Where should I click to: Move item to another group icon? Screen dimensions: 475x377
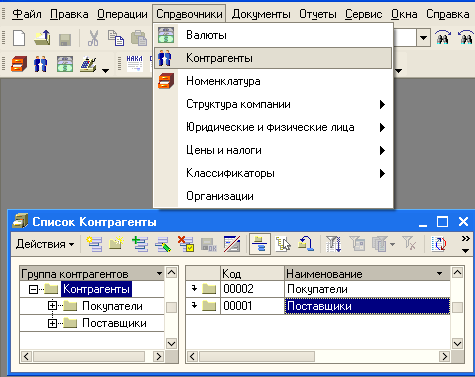pyautogui.click(x=306, y=244)
